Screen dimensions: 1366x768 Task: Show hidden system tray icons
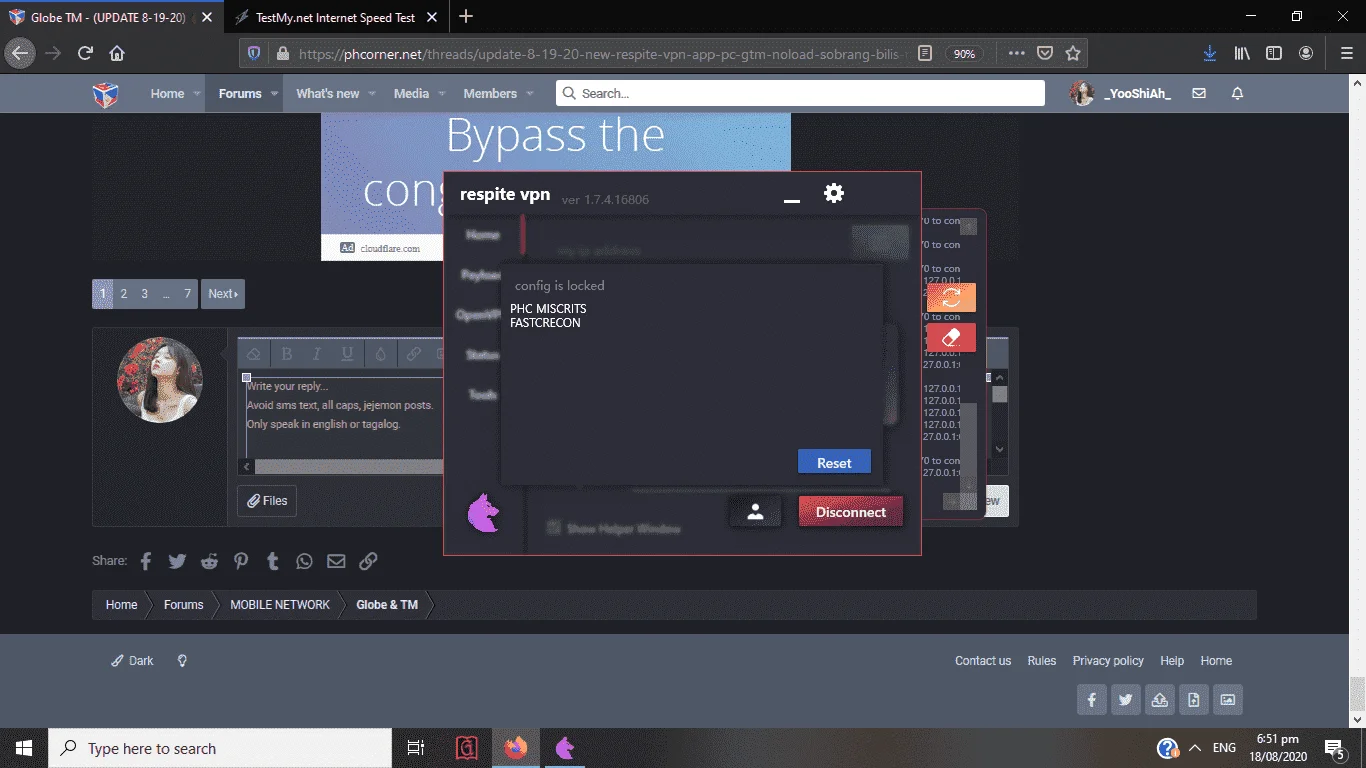pos(1194,748)
